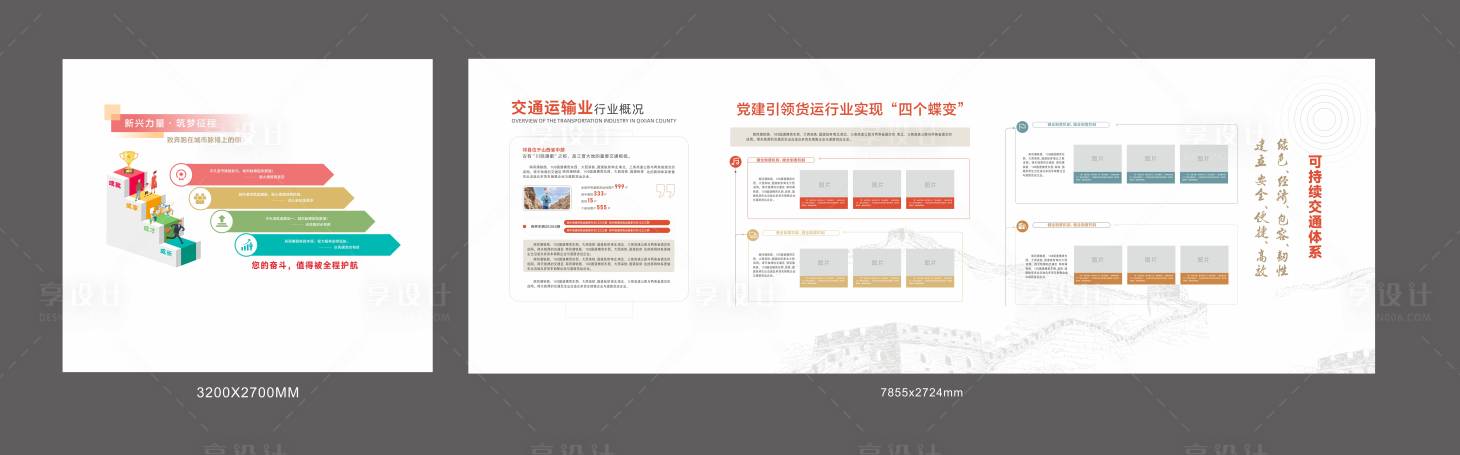Click the vertical 可持续交通体系 title
The height and width of the screenshot is (455, 1460).
pos(1315,207)
